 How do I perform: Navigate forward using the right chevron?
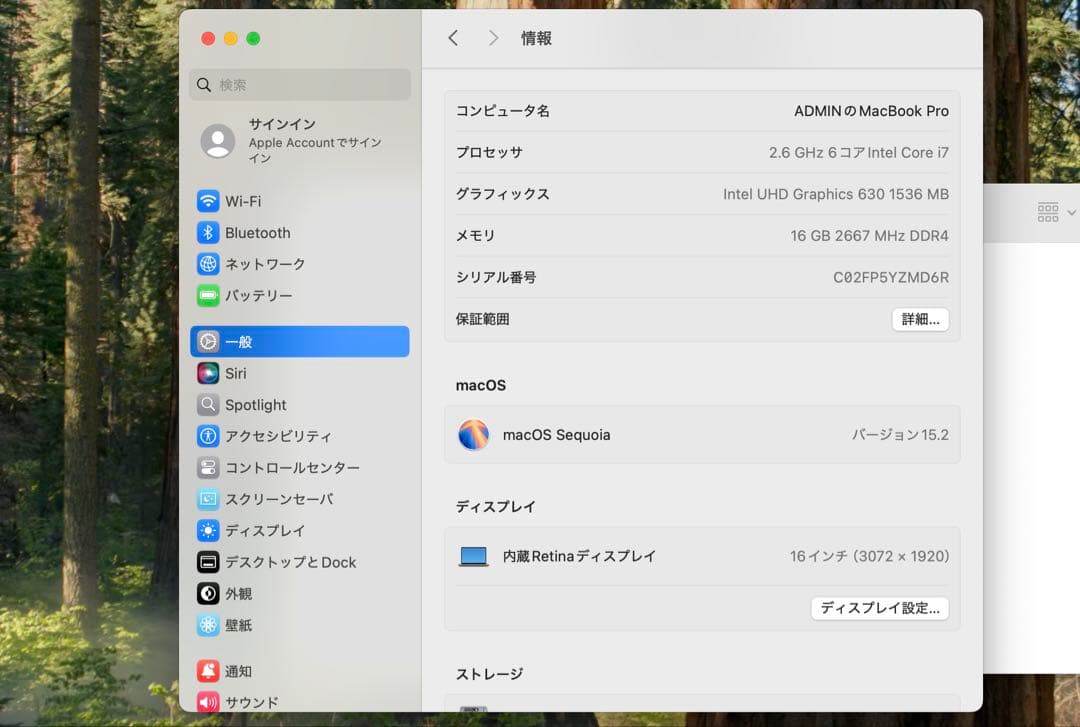[493, 38]
